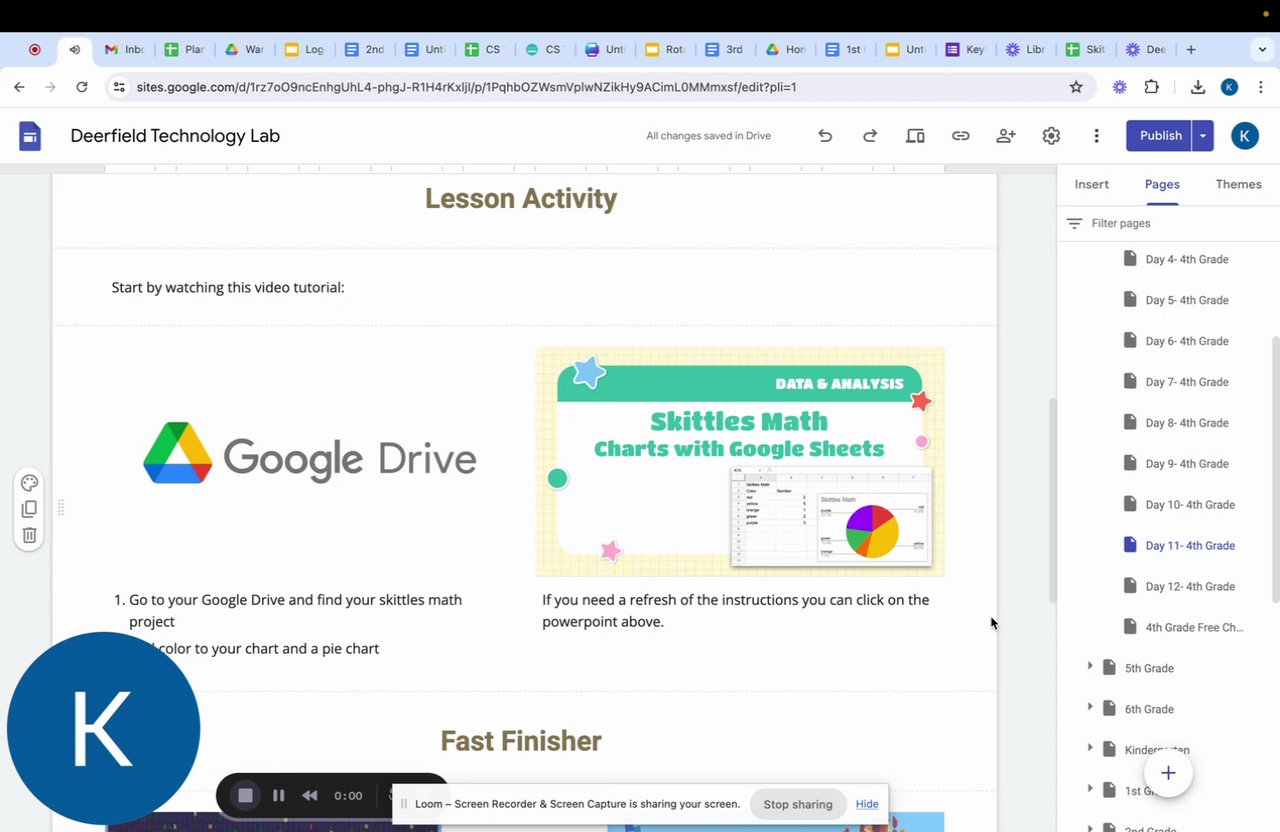The height and width of the screenshot is (832, 1280).
Task: Click the Lesson Activity heading text
Action: [520, 198]
